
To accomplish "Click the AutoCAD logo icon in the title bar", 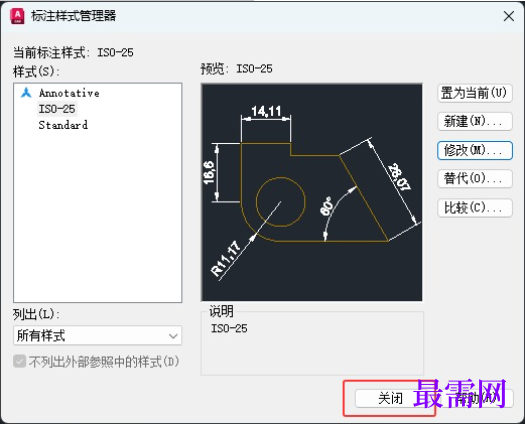I will pyautogui.click(x=17, y=16).
